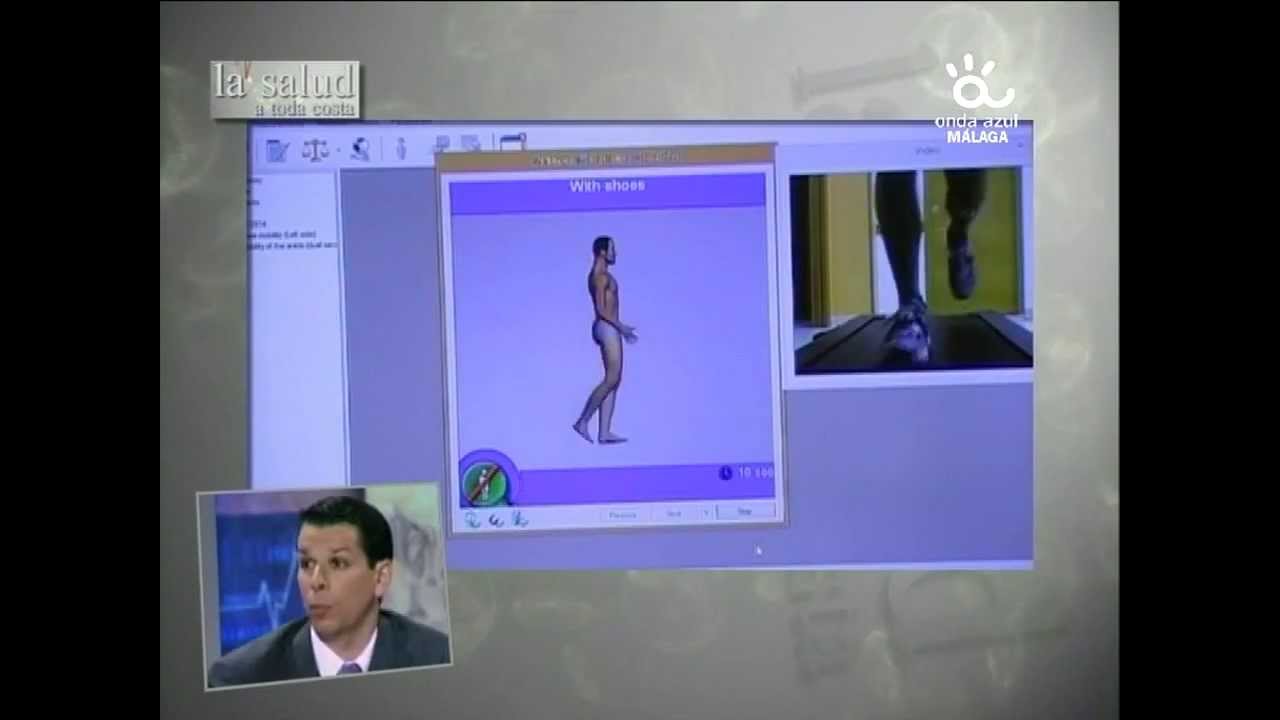Click the first greyed-out toolbar icon
Image resolution: width=1280 pixels, height=720 pixels.
tap(441, 144)
